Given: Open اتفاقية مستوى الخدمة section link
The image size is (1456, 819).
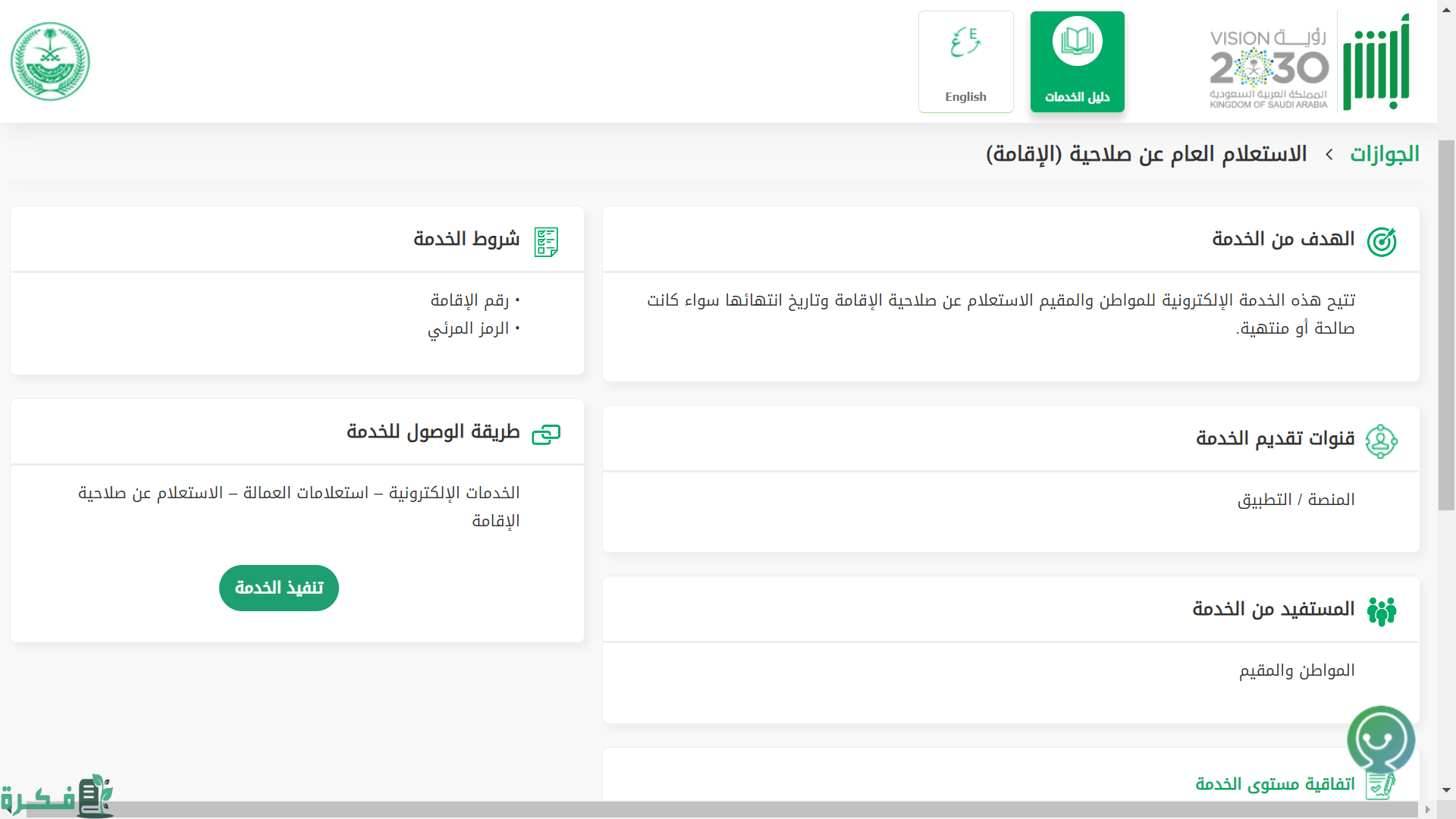Looking at the screenshot, I should pyautogui.click(x=1275, y=784).
